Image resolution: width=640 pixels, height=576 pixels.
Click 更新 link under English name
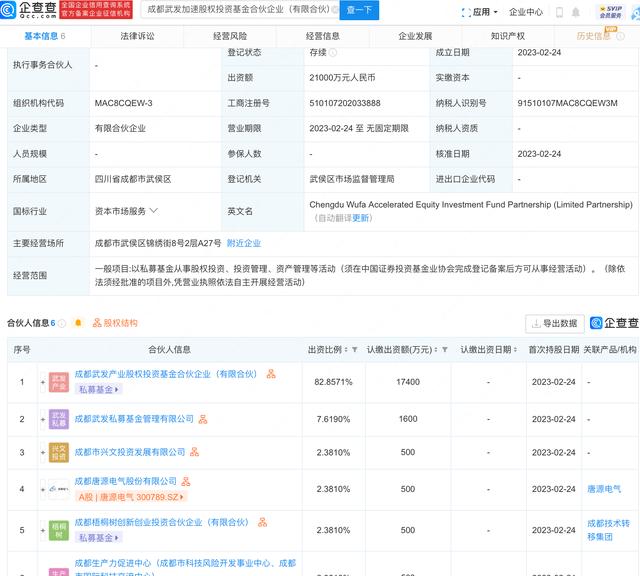(360, 218)
